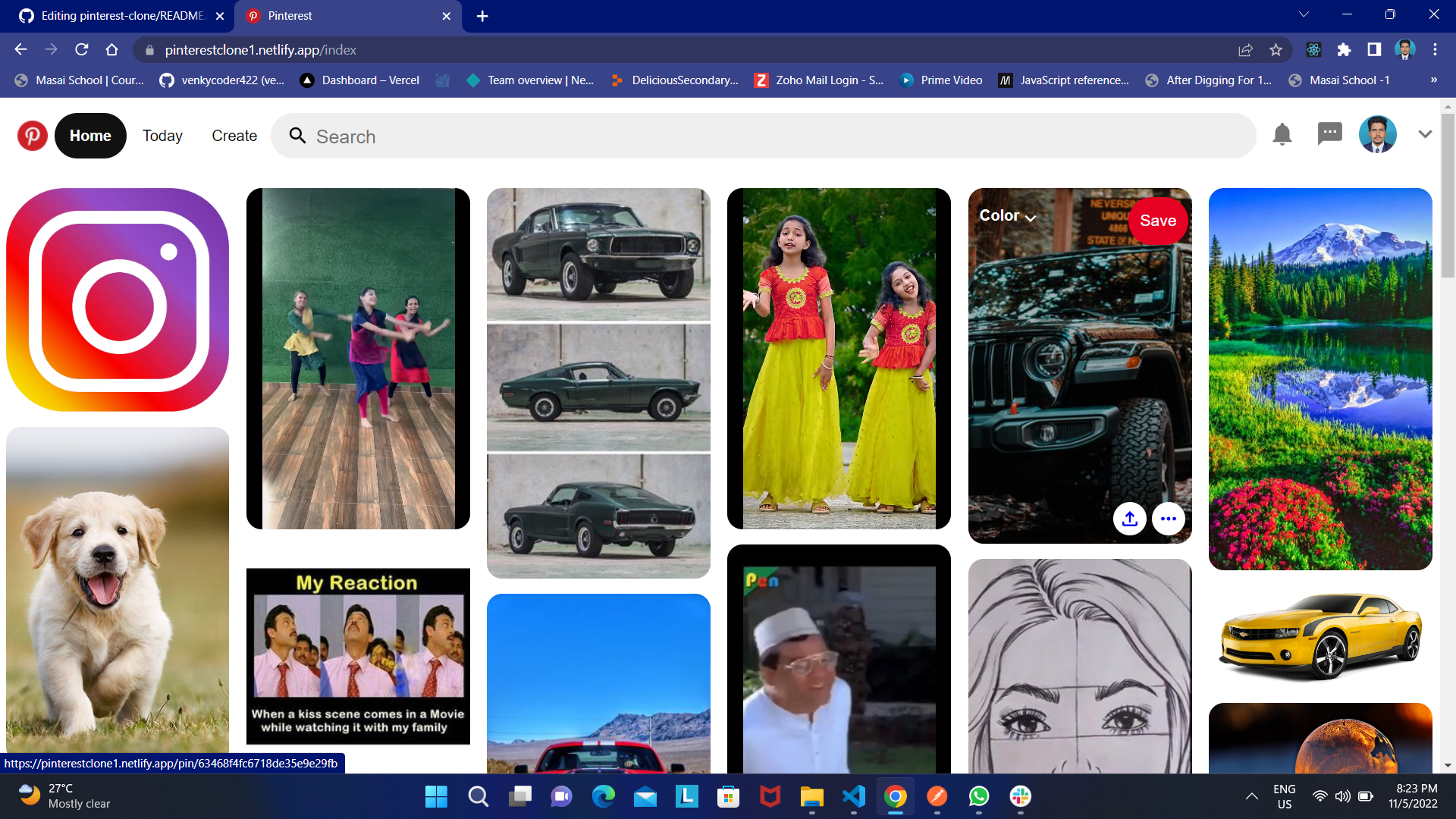Open the tab search dropdown arrow
1456x819 pixels.
pyautogui.click(x=1304, y=14)
